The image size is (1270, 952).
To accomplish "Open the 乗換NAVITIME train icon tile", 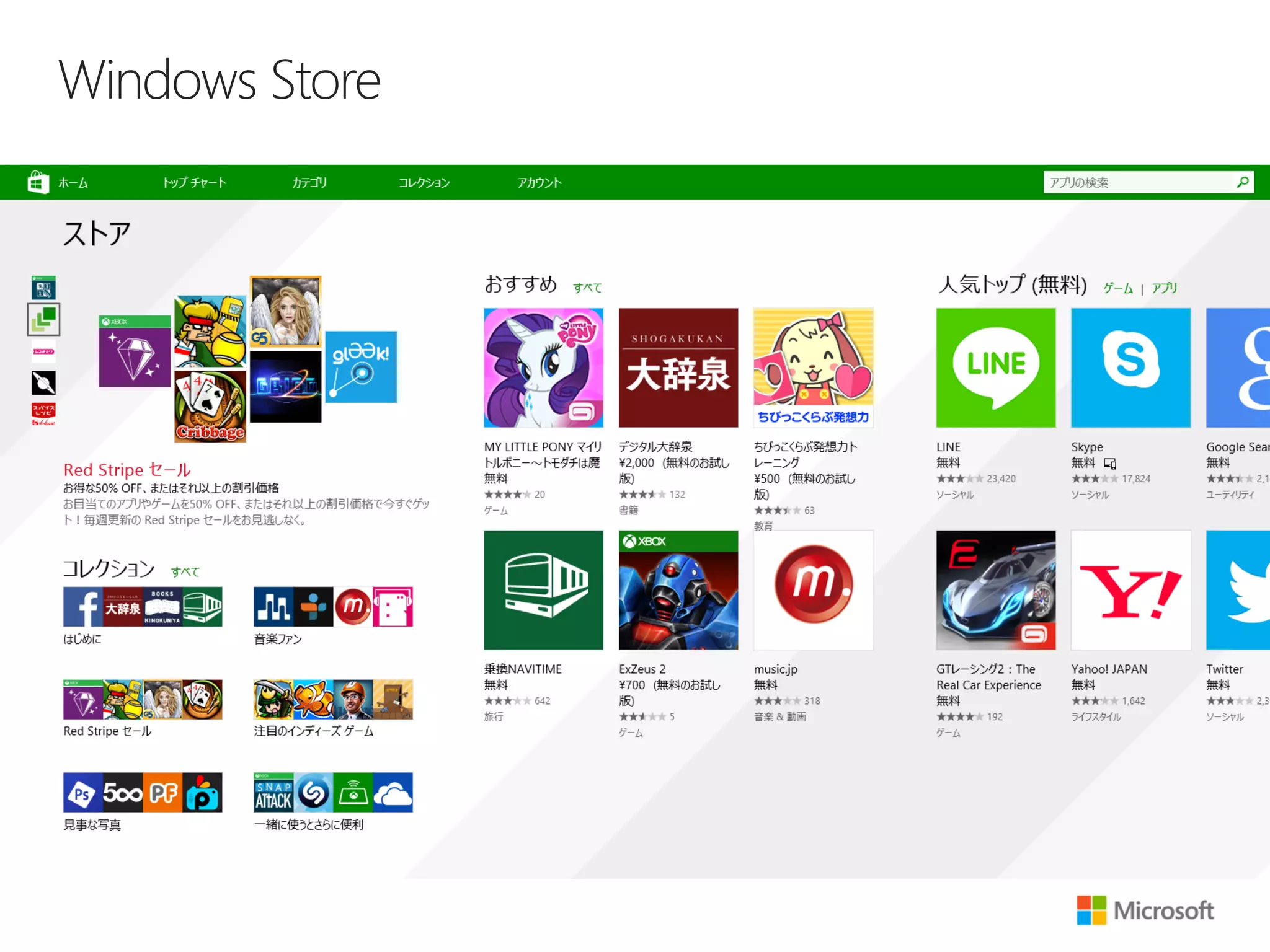I will tap(543, 590).
